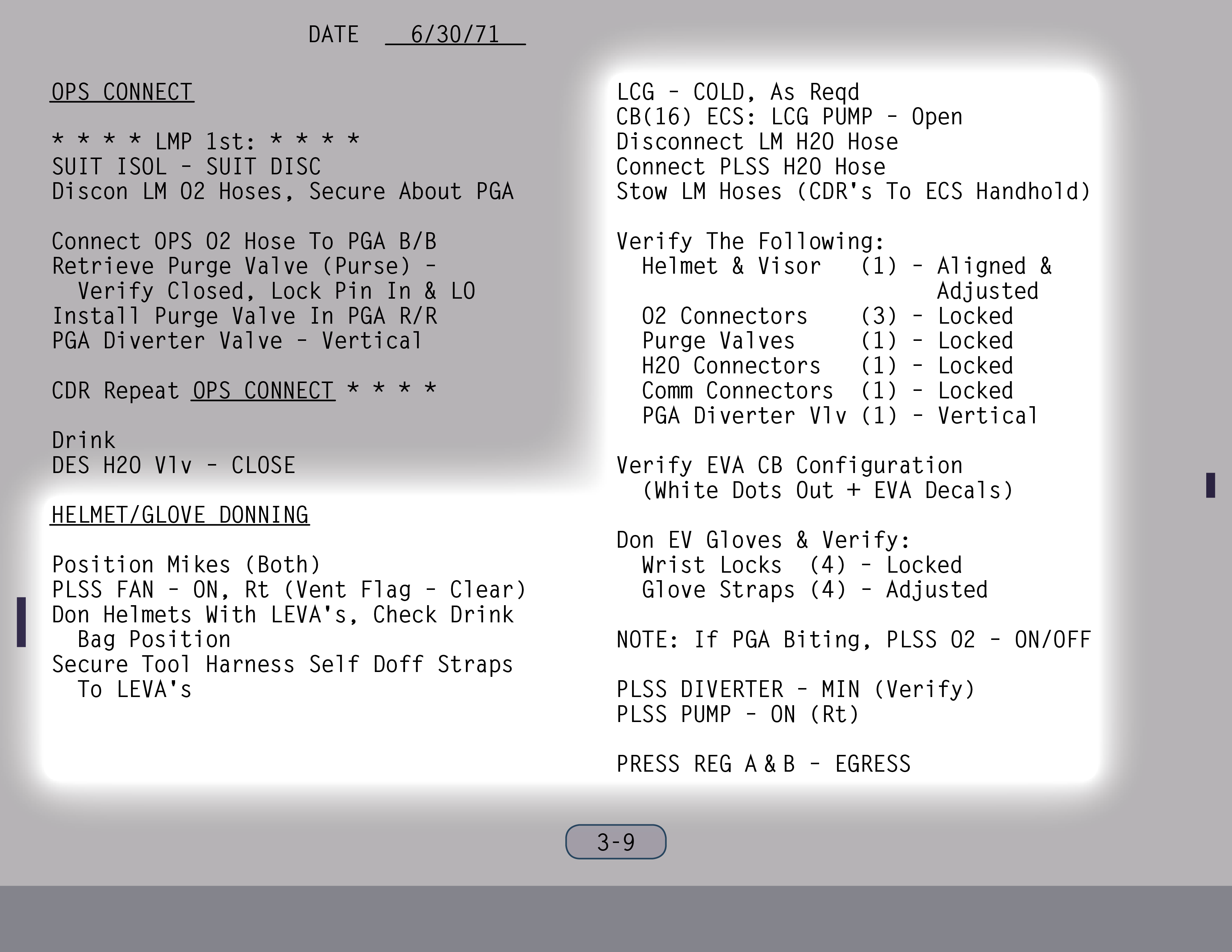Click the Comm Connectors (1) - Locked item
1232x952 pixels.
827,390
